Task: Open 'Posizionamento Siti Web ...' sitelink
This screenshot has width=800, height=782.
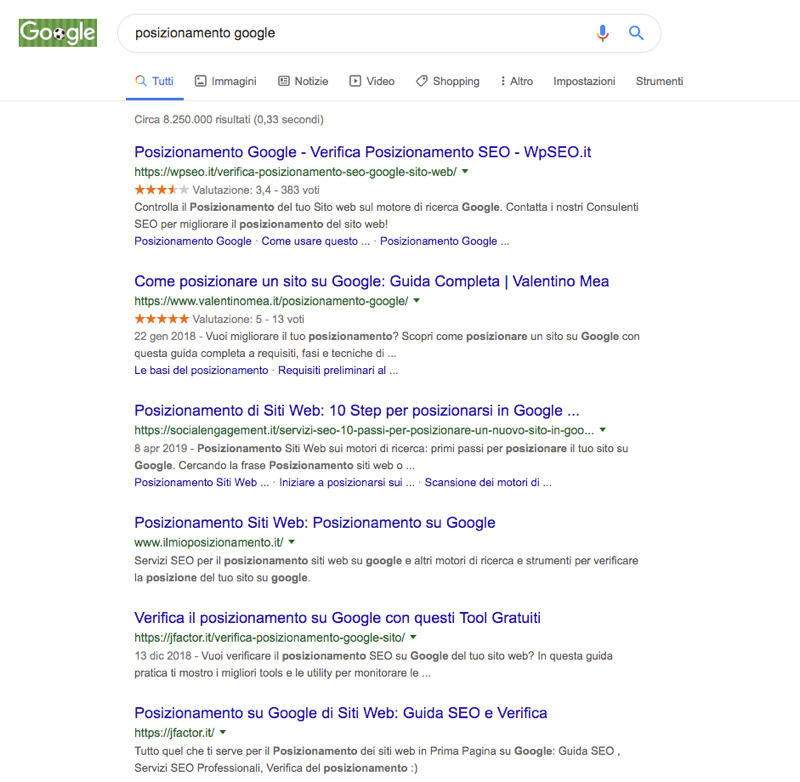Action: [x=202, y=483]
